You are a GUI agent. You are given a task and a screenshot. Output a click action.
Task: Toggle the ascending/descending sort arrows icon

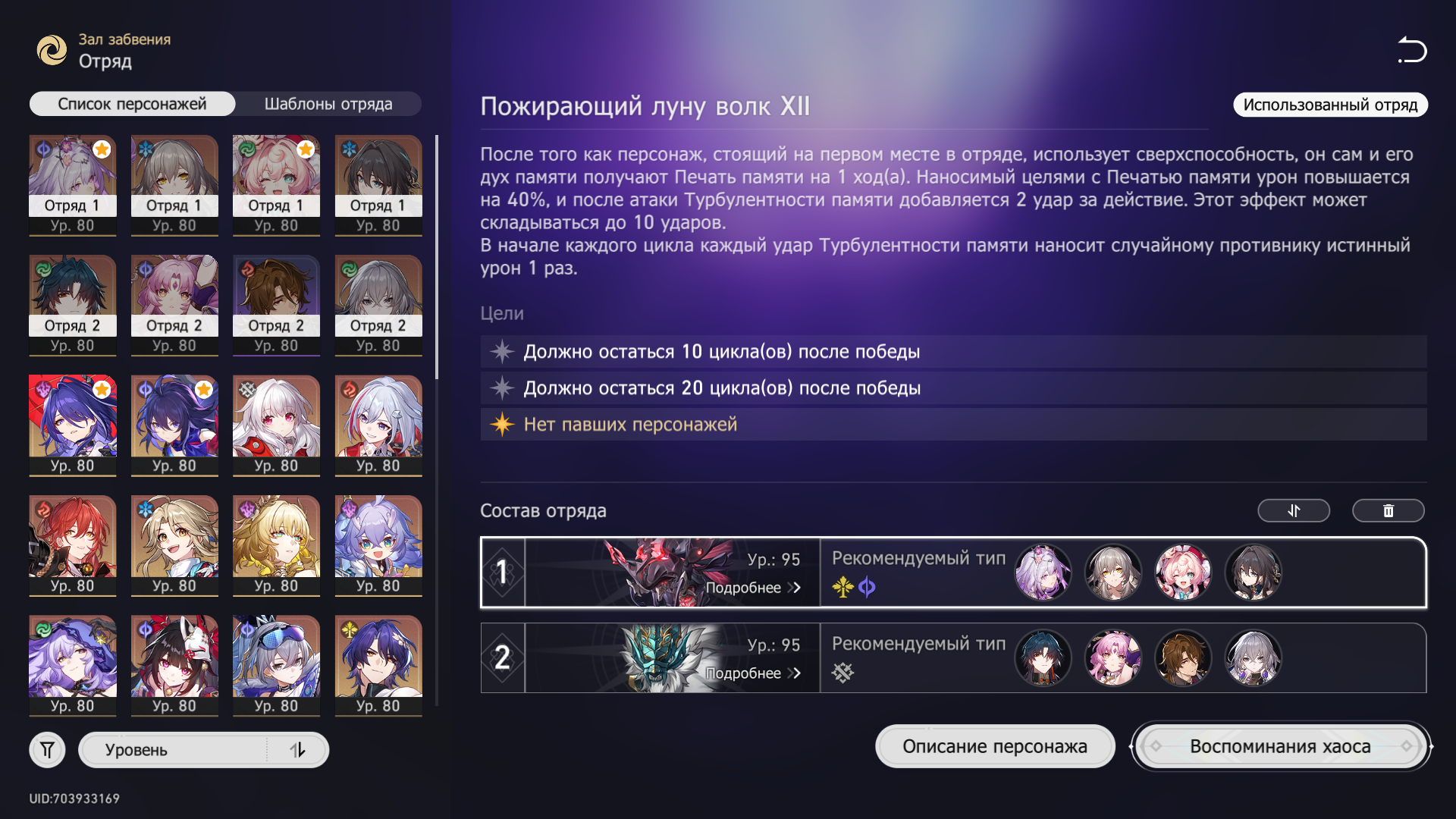(x=297, y=750)
